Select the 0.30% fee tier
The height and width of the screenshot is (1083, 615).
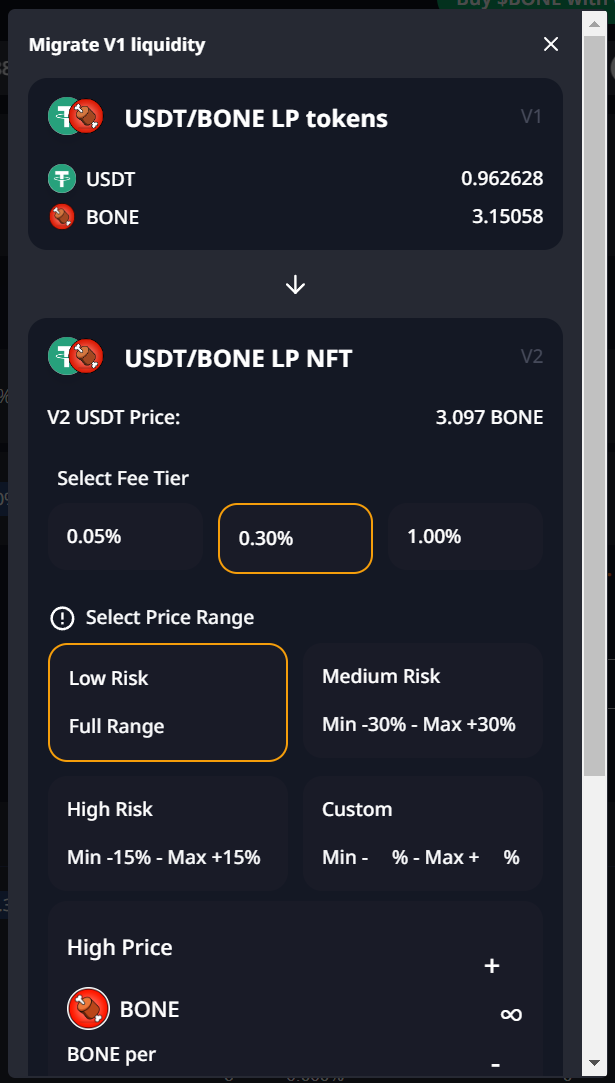[x=295, y=538]
